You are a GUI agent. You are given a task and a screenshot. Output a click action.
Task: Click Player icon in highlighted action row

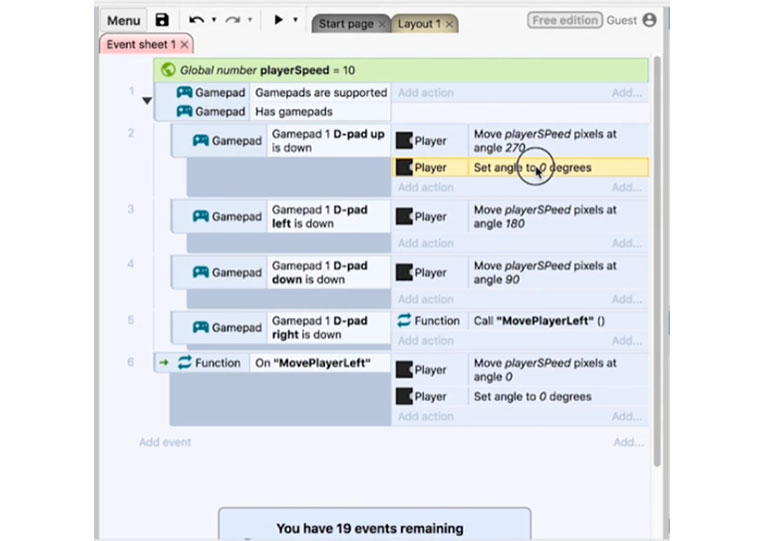(x=404, y=167)
